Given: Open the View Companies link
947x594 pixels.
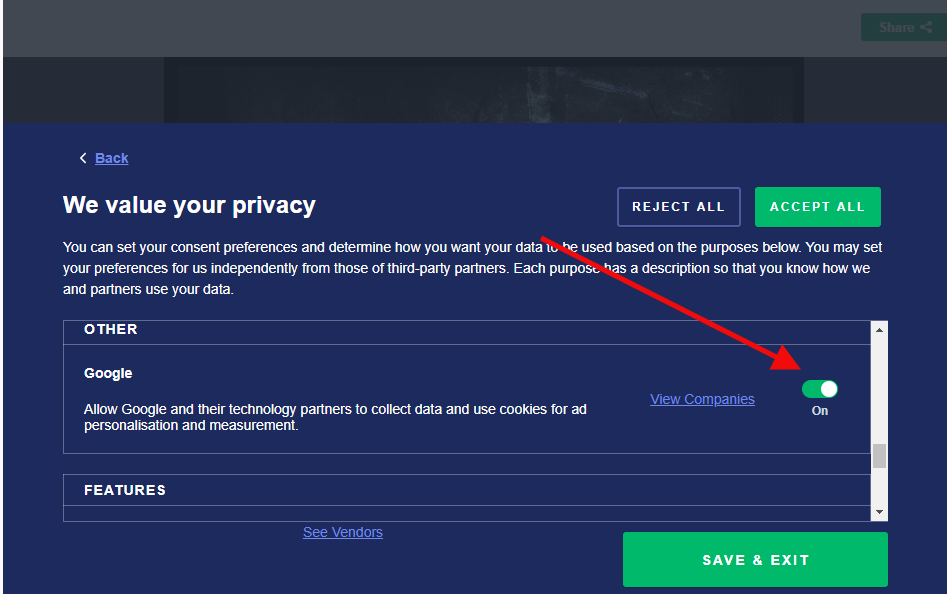Looking at the screenshot, I should click(702, 399).
